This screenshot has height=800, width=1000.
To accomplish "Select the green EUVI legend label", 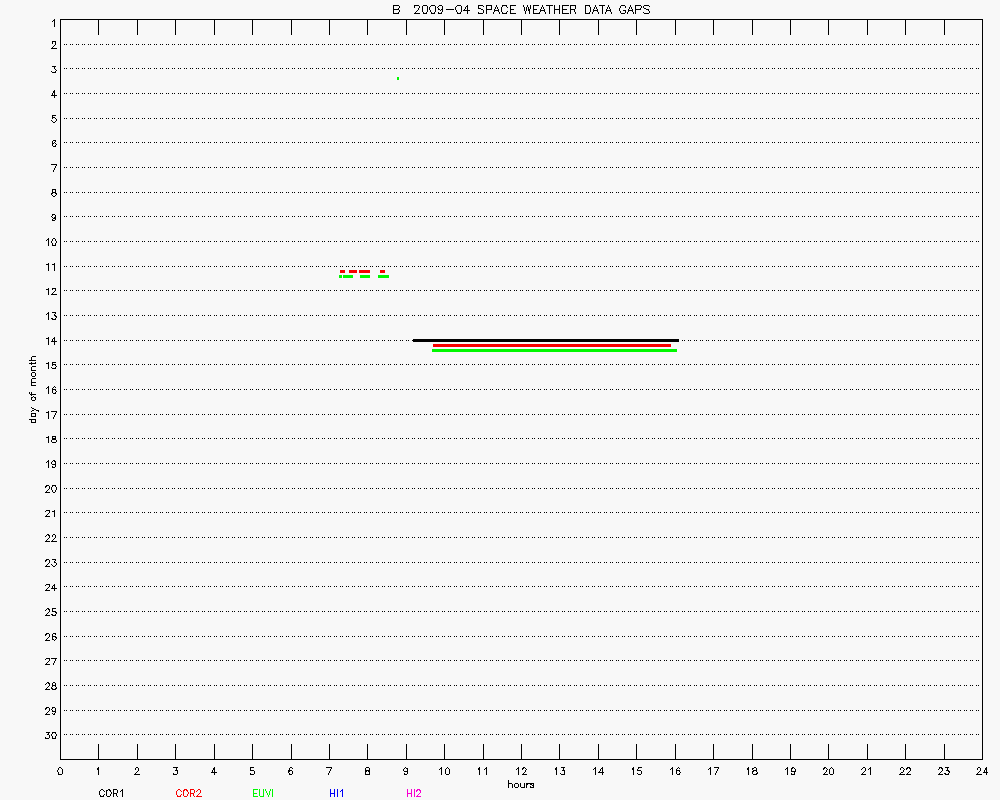I will click(x=264, y=793).
